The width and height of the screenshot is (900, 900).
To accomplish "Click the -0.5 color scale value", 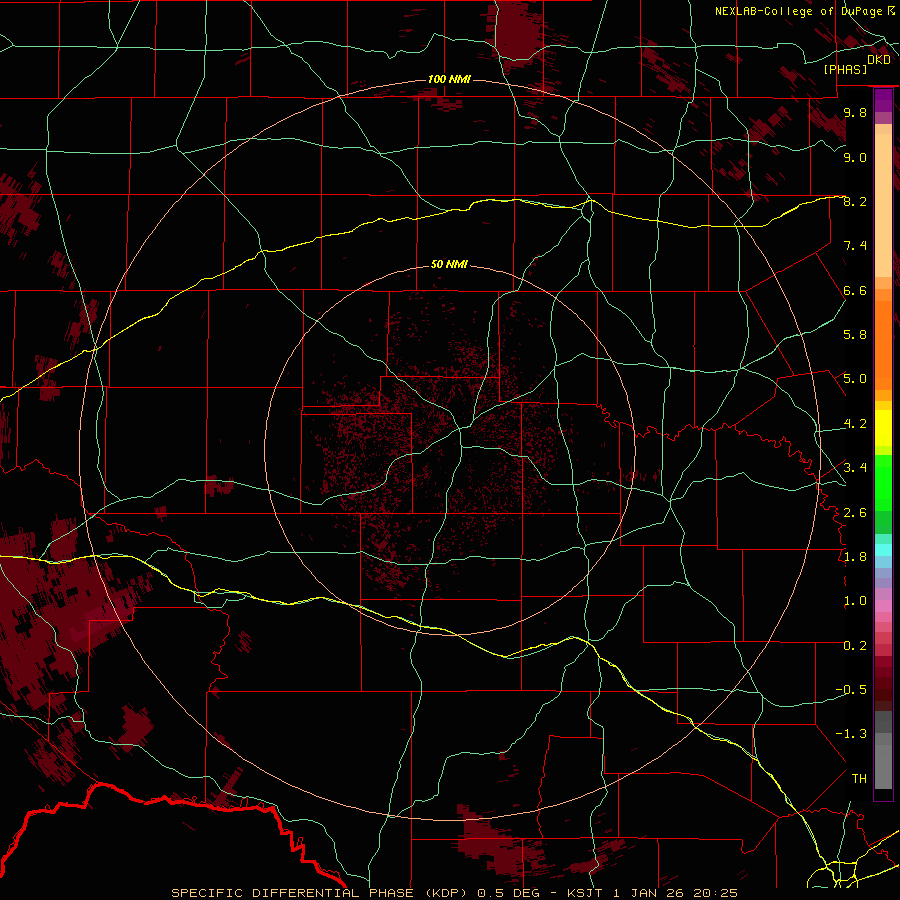I will 851,690.
